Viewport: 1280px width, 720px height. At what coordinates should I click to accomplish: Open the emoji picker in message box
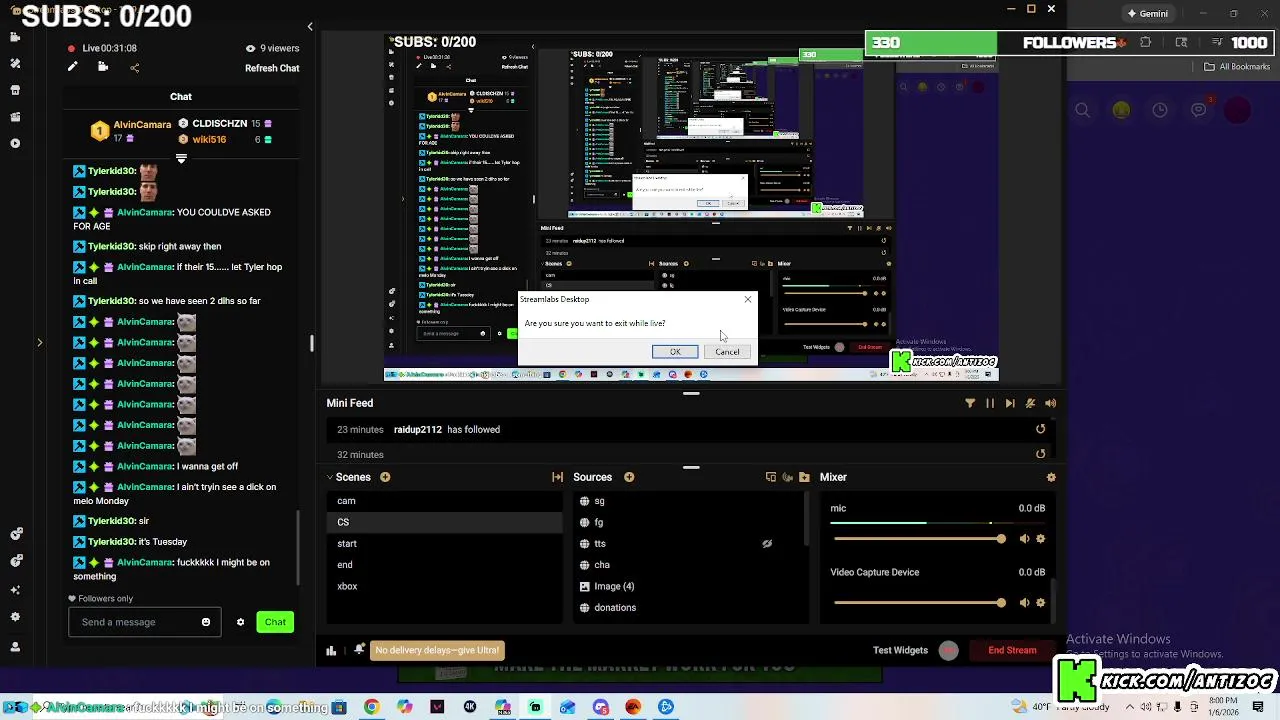tap(206, 622)
